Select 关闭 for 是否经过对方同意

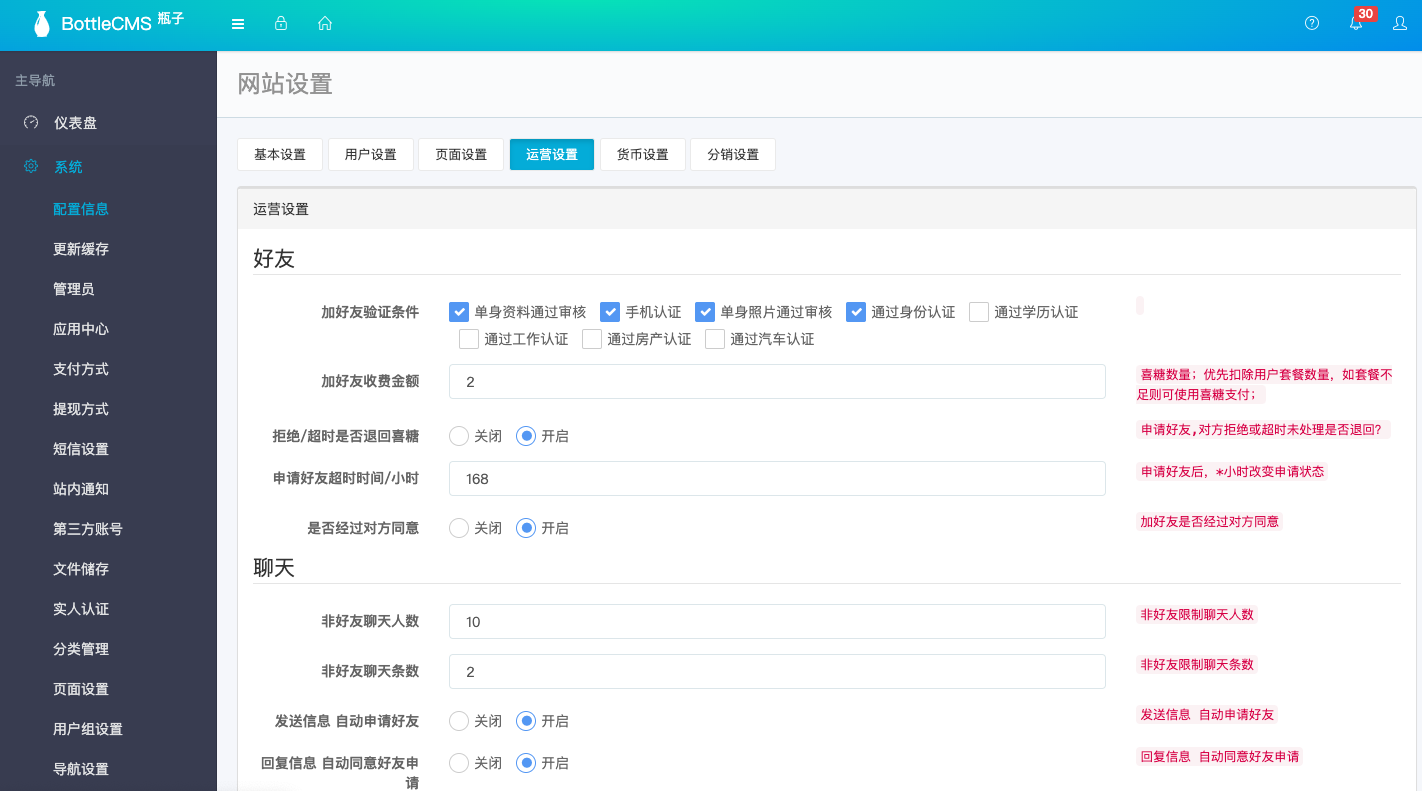point(459,528)
